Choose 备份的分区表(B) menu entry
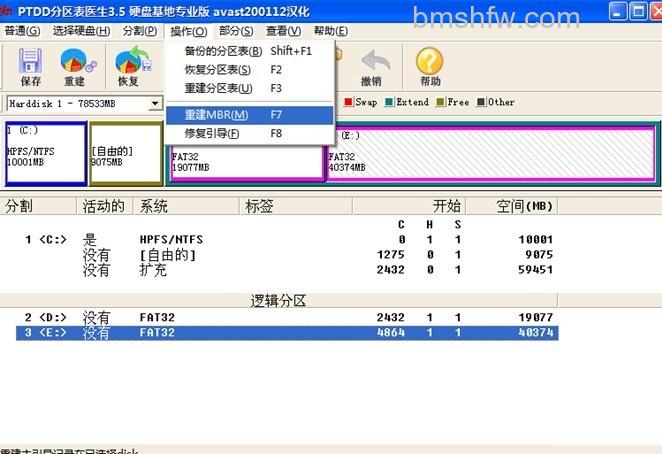 (250, 51)
